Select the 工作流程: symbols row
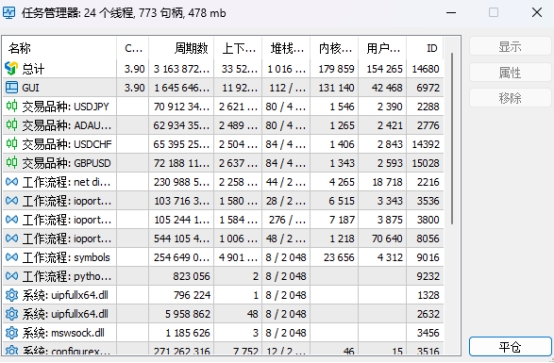This screenshot has width=554, height=363. point(223,257)
